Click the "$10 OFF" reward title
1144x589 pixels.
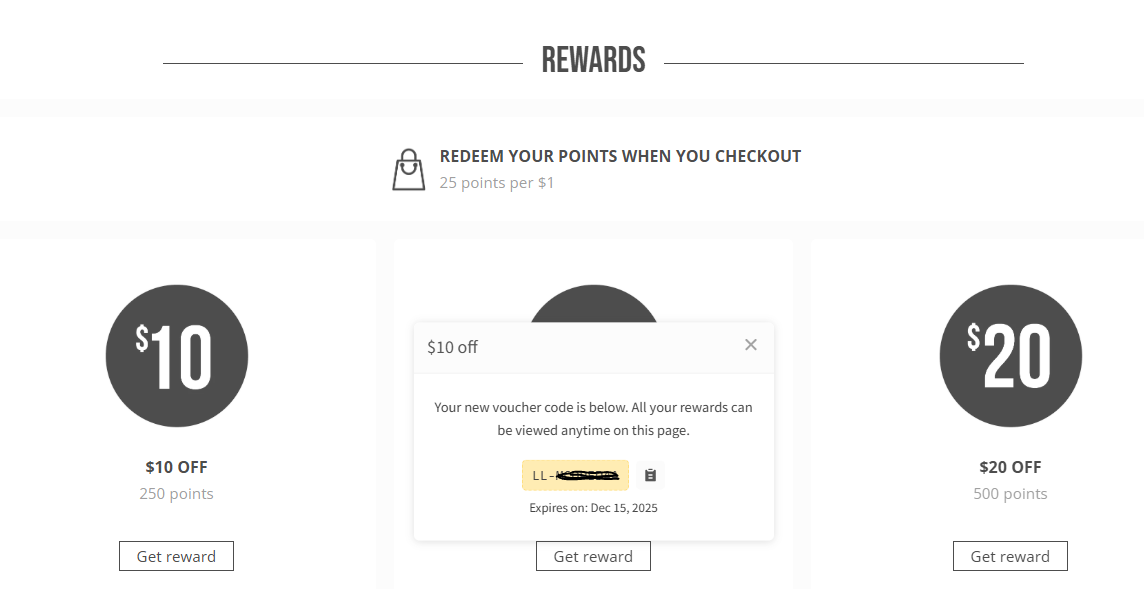[x=177, y=467]
